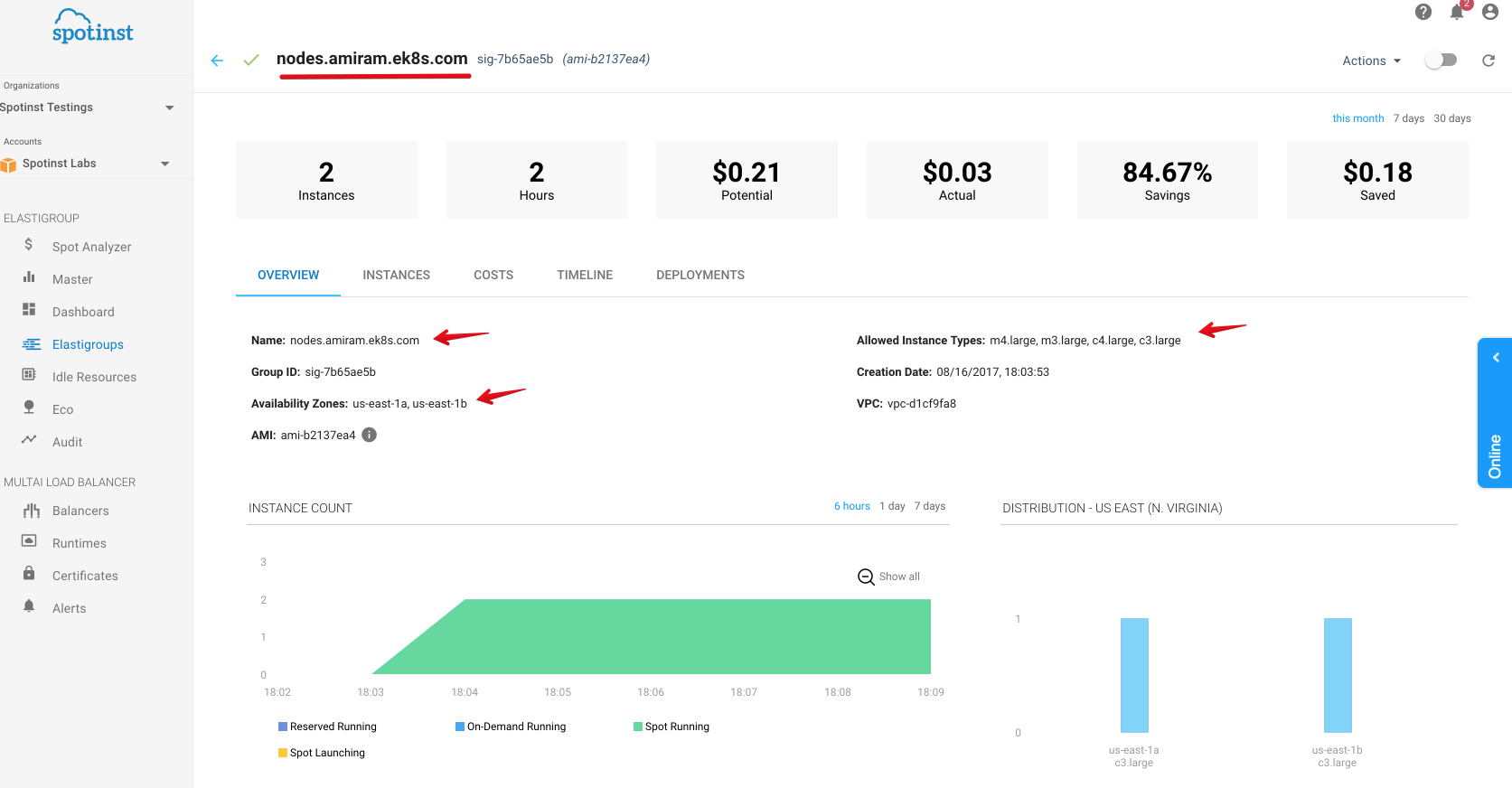
Task: Switch to the INSTANCES tab
Action: pyautogui.click(x=396, y=275)
